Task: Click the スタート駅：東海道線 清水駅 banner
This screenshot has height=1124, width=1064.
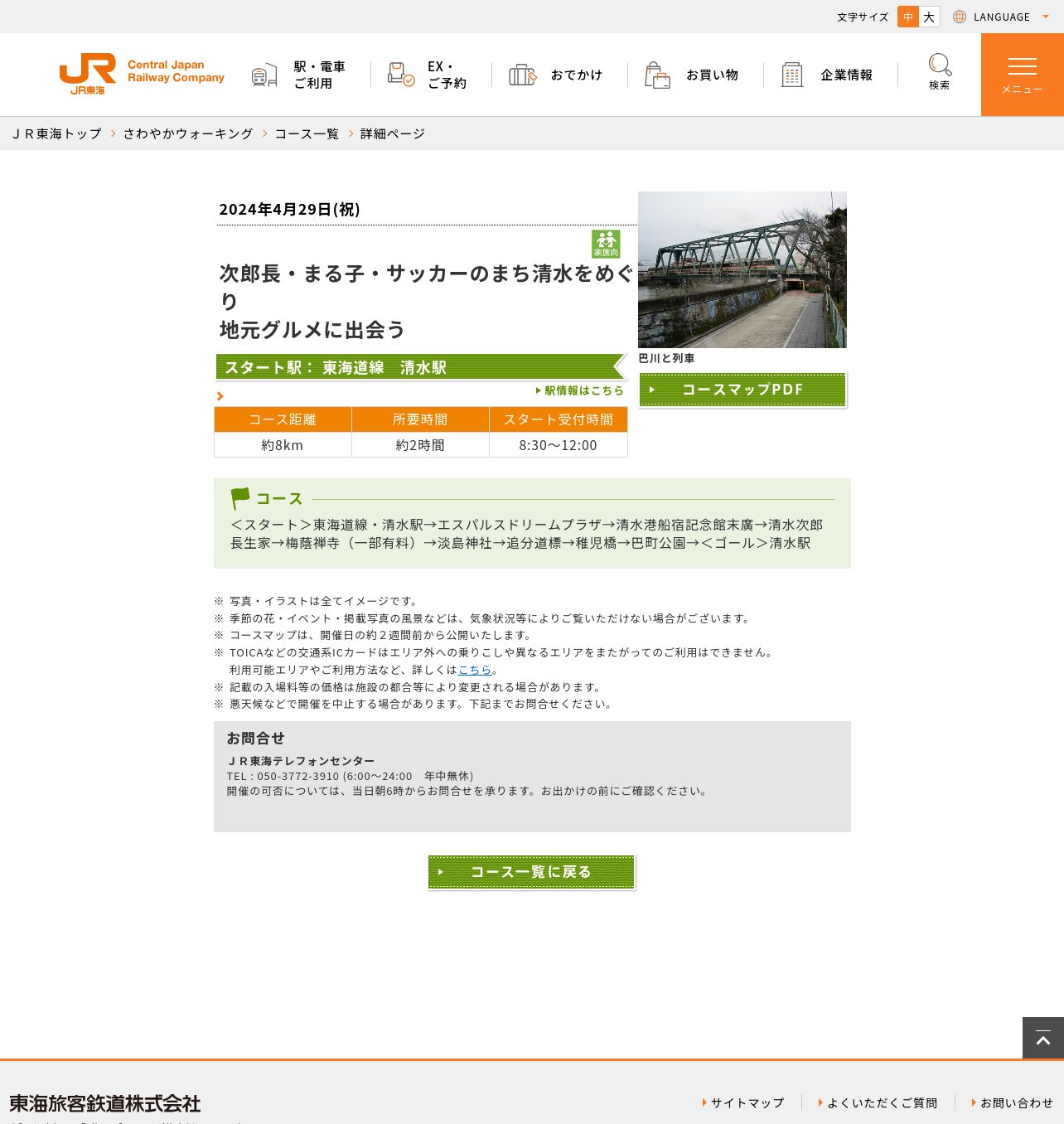Action: coord(420,367)
